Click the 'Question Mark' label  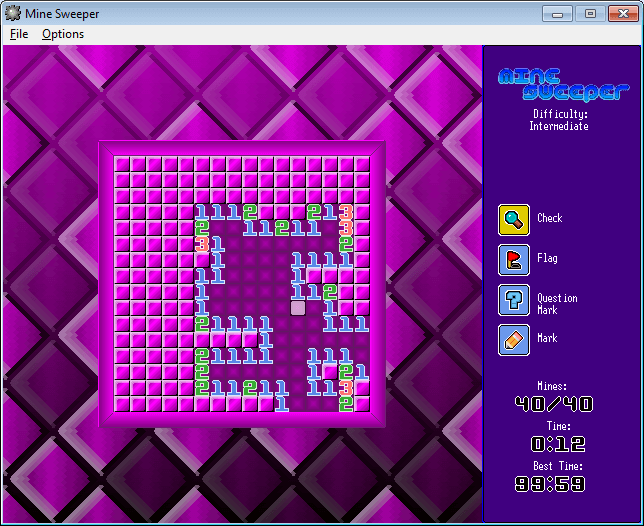pyautogui.click(x=557, y=304)
